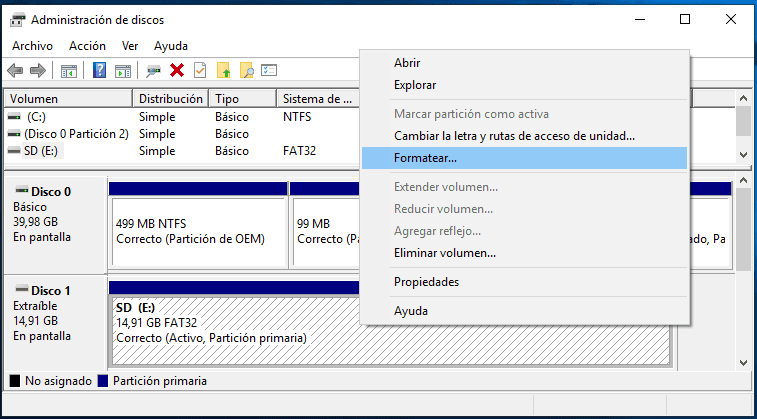Select the 99 MB partition block

[x=326, y=232]
